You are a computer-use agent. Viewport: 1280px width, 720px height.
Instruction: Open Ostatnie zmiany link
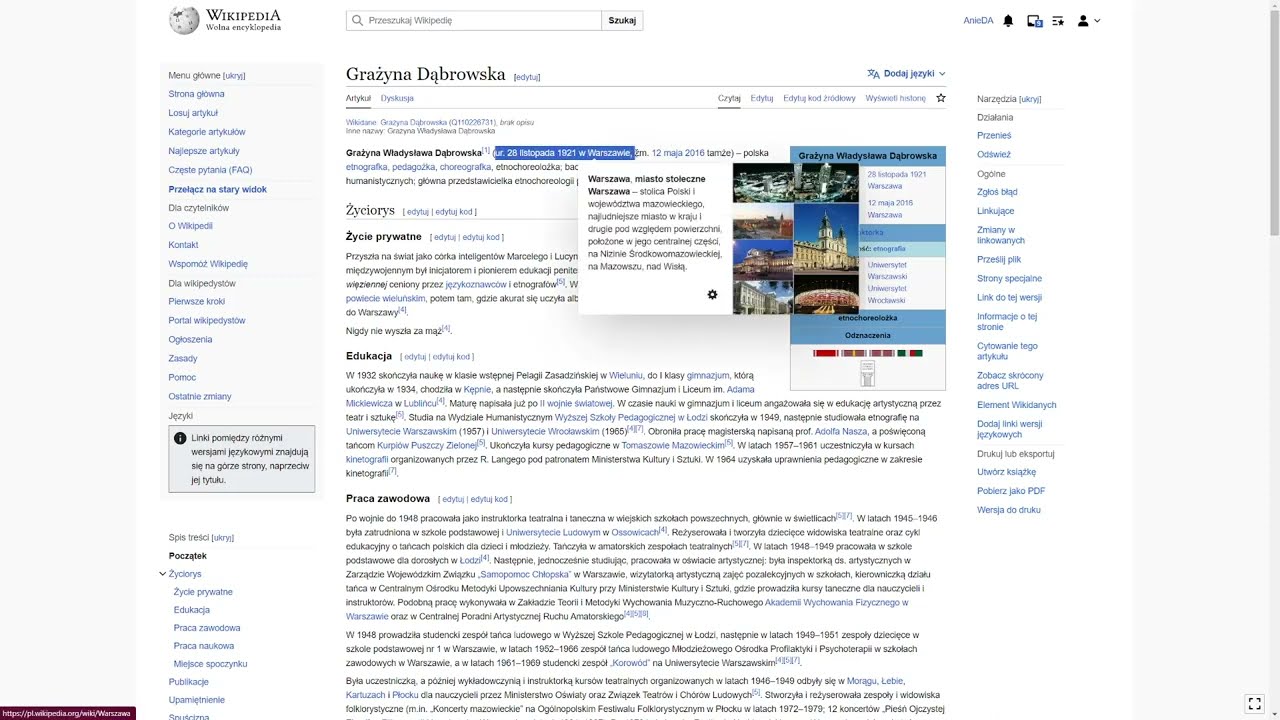200,396
